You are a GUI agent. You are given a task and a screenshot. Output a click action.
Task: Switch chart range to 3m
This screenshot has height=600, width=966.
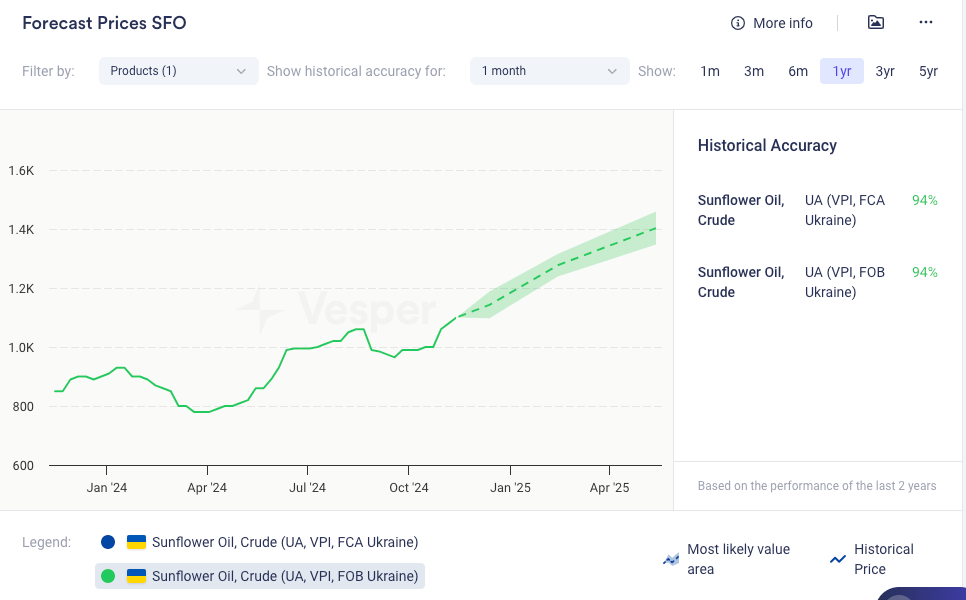coord(754,71)
